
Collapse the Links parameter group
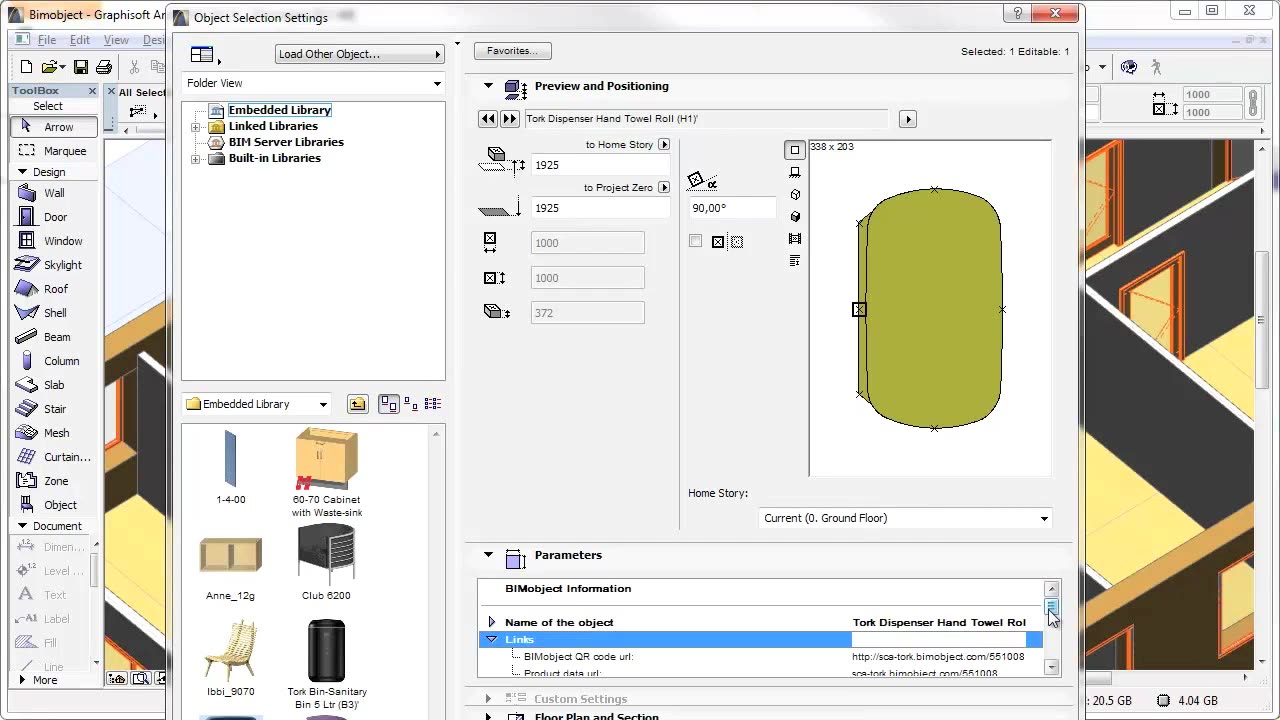click(491, 639)
